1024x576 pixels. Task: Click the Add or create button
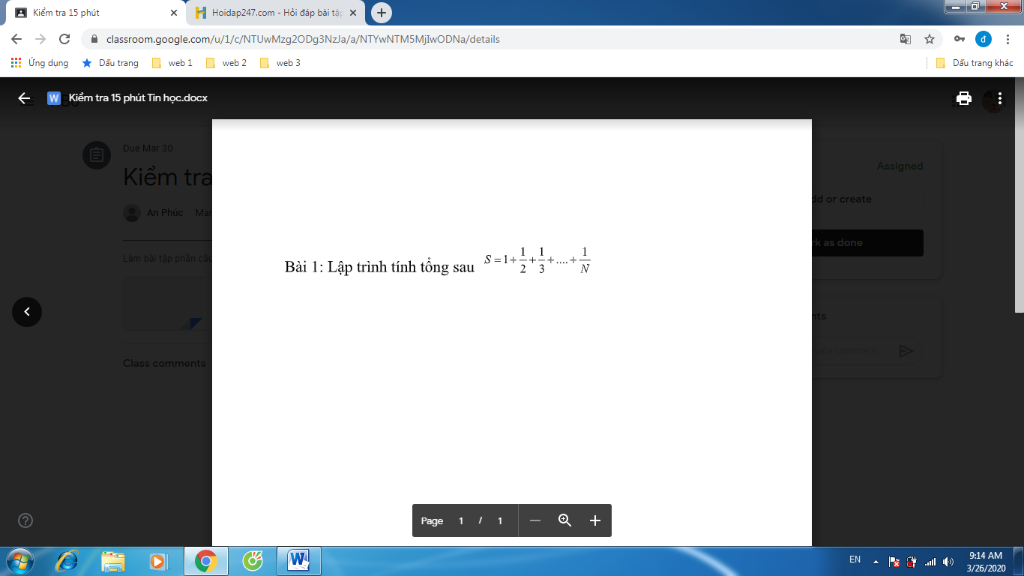coord(867,199)
